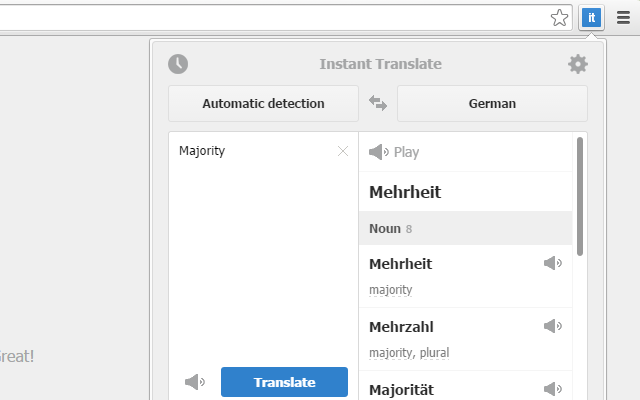This screenshot has width=640, height=400.
Task: Open the Chrome hamburger menu
Action: click(x=623, y=17)
